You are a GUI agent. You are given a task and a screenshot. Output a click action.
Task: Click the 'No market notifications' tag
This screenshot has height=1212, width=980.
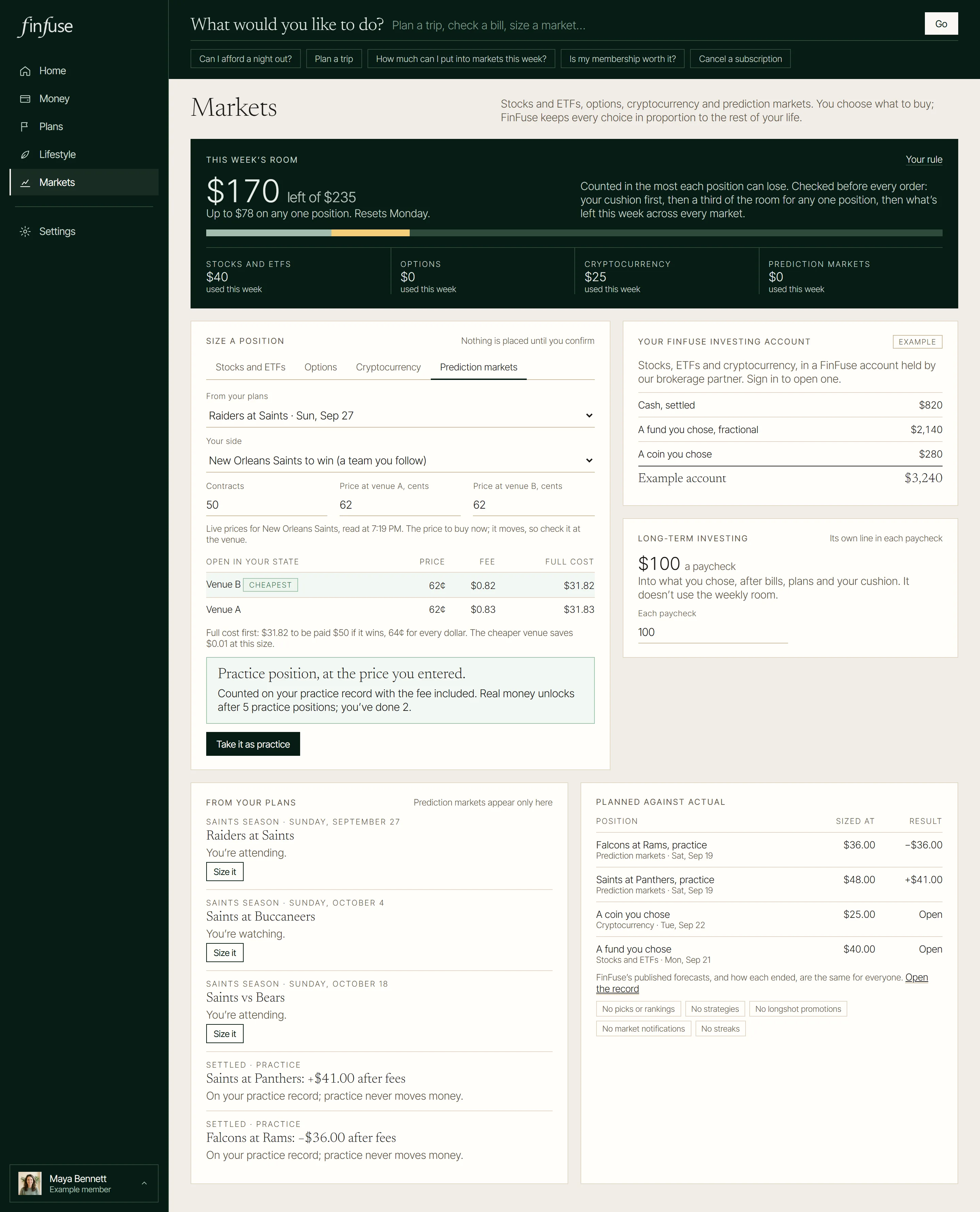(x=643, y=1029)
